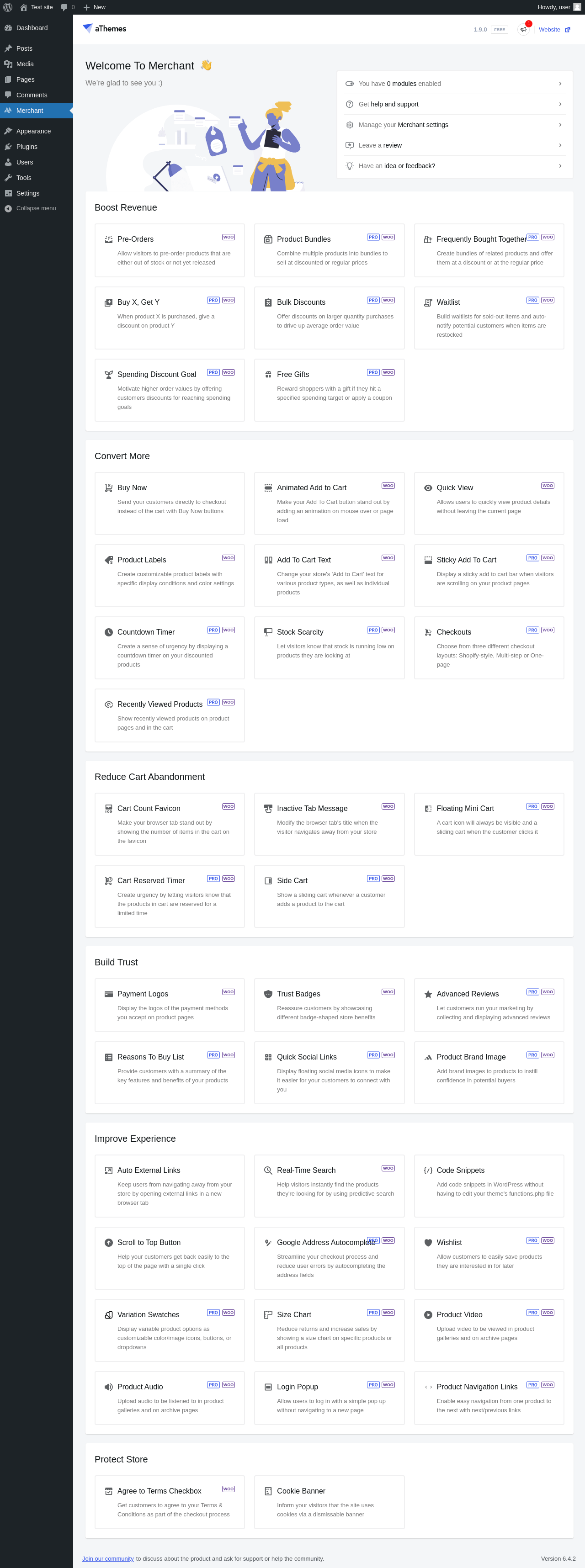Open the help and support chevron
585x1568 pixels.
point(559,104)
